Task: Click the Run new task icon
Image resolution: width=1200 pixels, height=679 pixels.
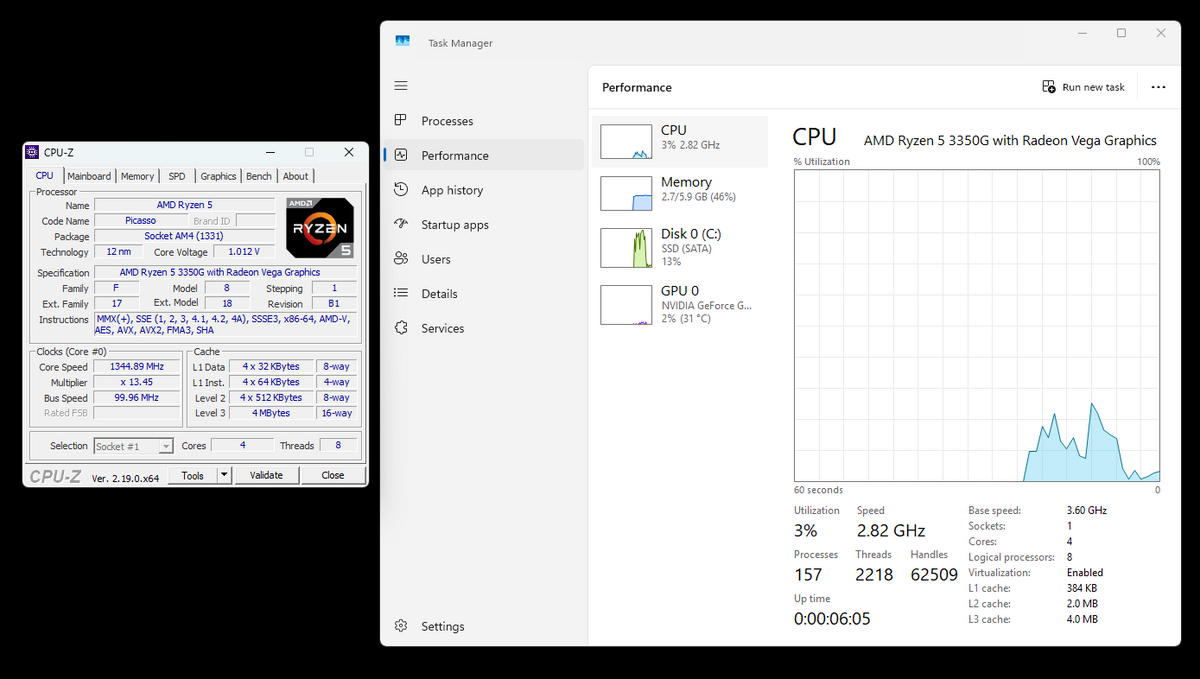Action: pos(1049,87)
